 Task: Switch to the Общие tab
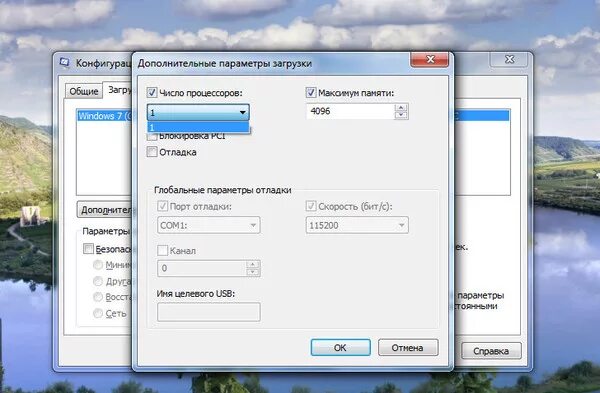click(84, 91)
